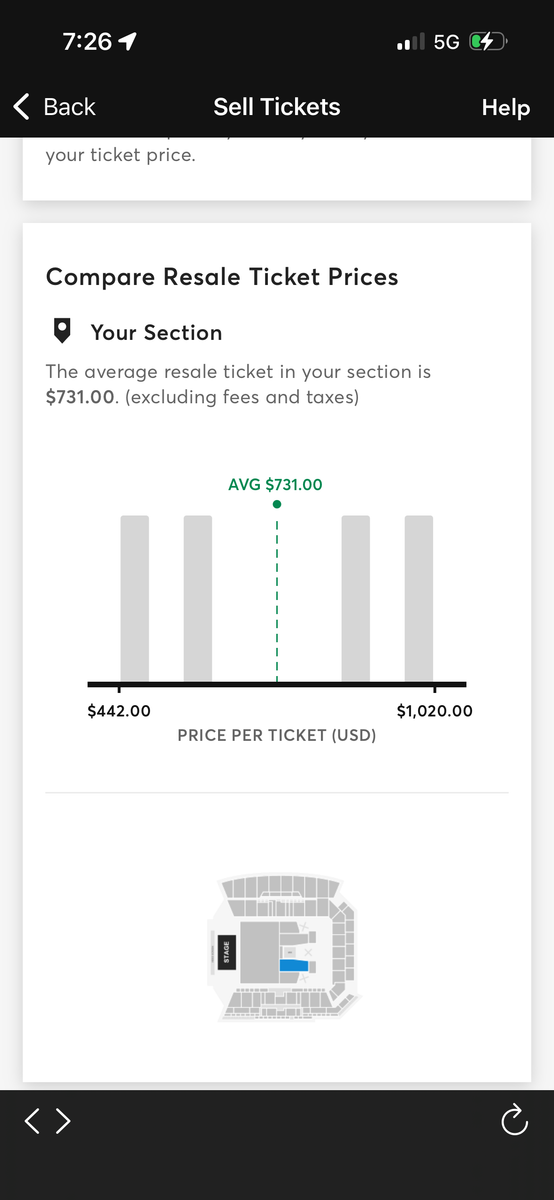Tap the second gray price bar
The width and height of the screenshot is (554, 1200).
point(198,598)
